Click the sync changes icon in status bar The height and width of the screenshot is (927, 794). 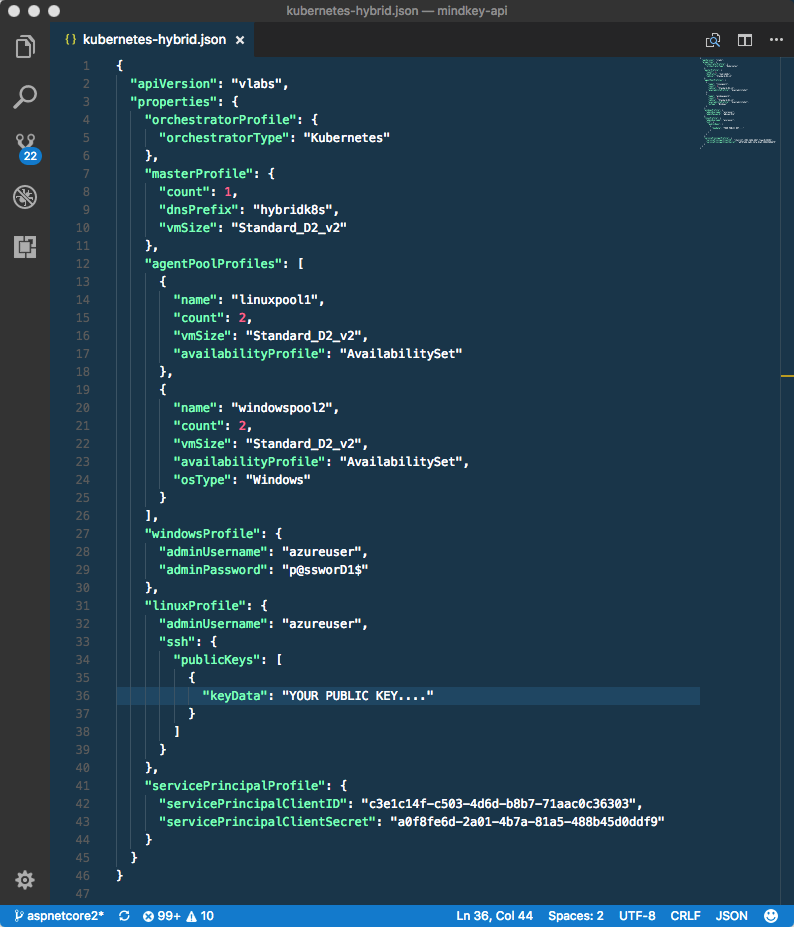pos(124,915)
